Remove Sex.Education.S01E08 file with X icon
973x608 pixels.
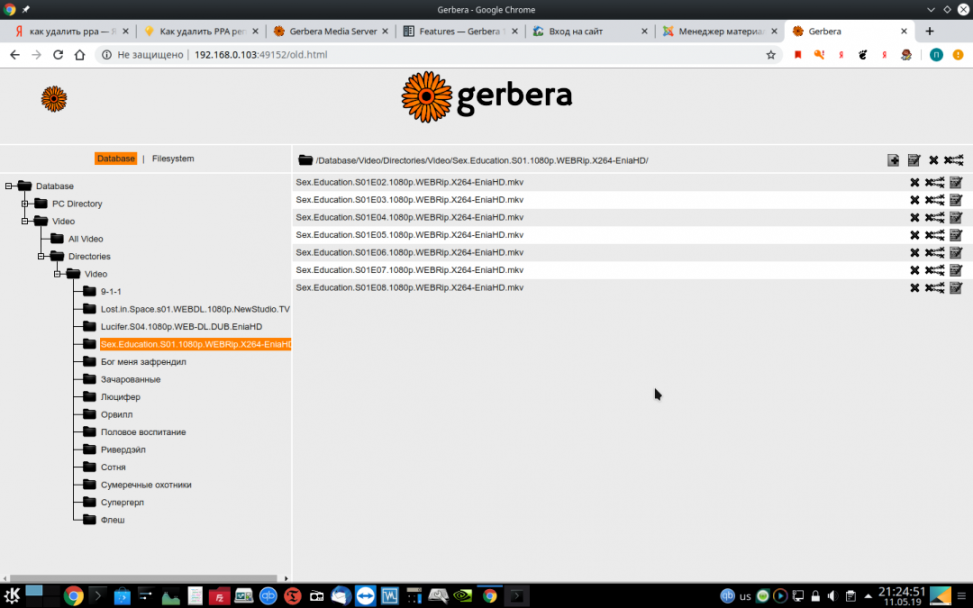click(914, 288)
